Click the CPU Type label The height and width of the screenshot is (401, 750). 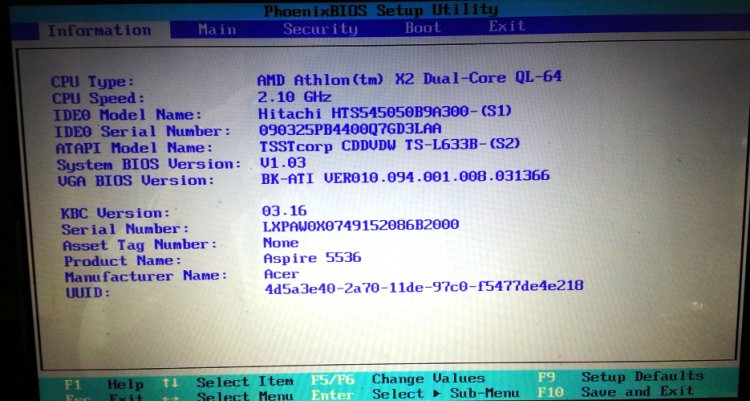click(x=93, y=82)
